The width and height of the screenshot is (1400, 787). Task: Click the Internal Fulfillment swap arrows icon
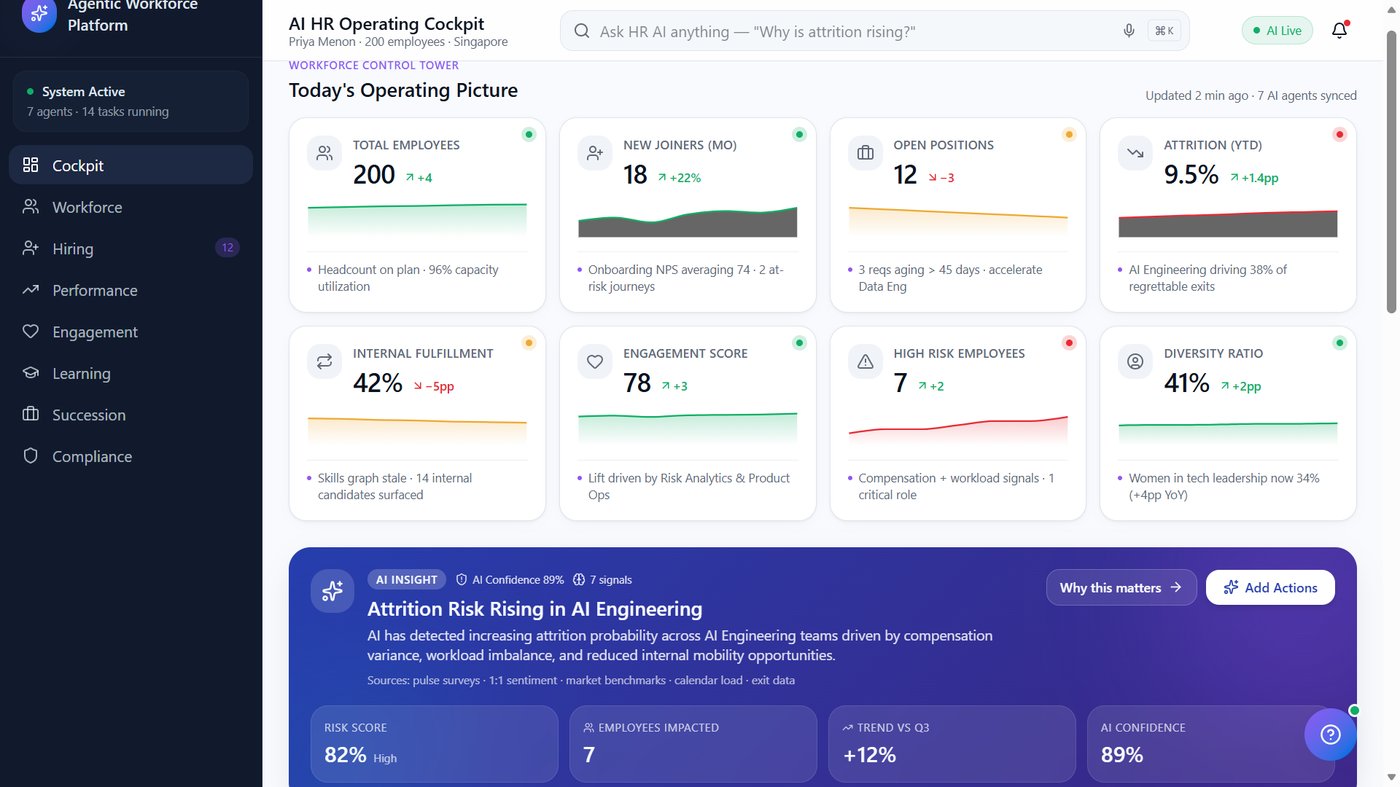tap(324, 362)
